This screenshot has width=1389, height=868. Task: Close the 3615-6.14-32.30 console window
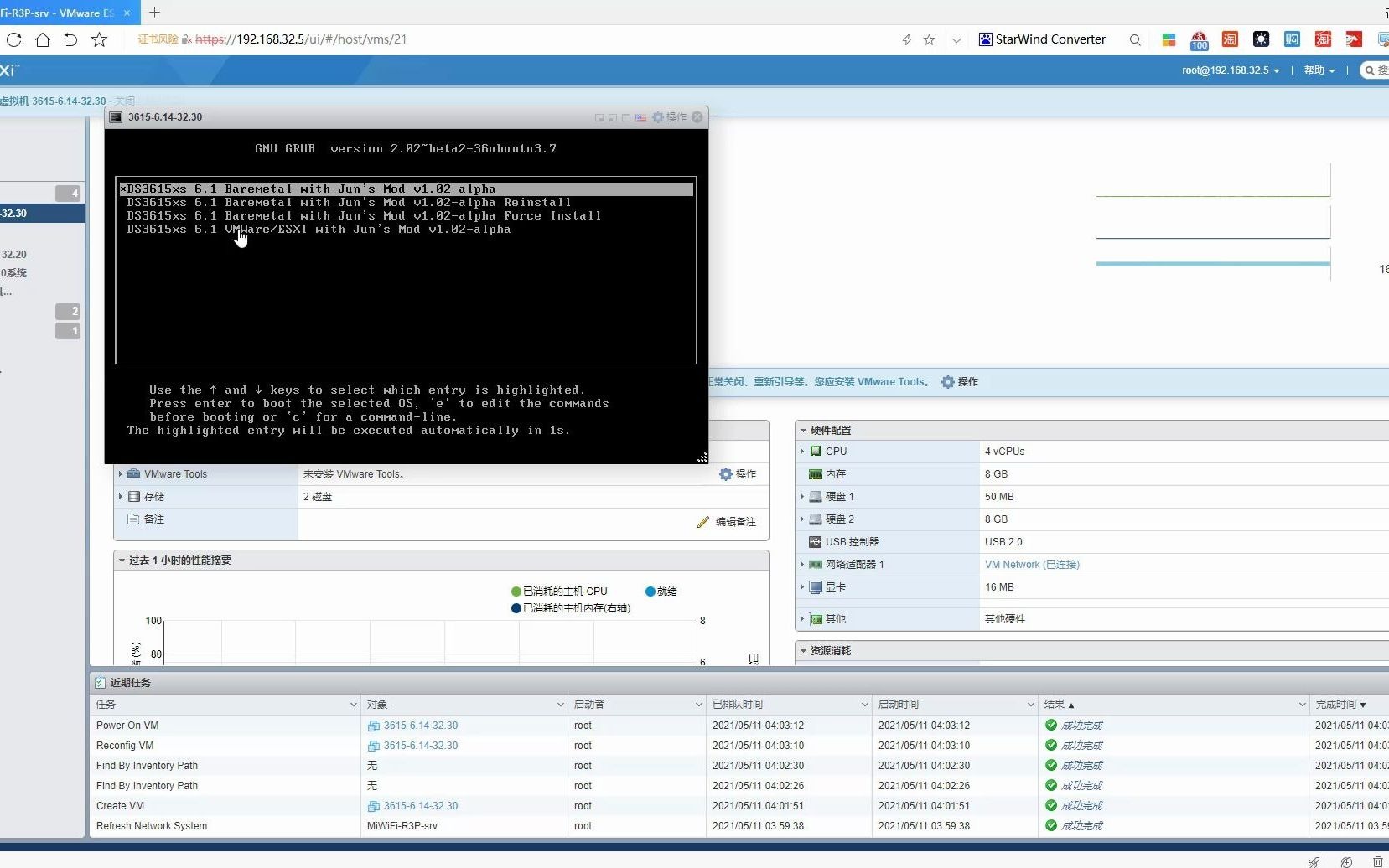coord(697,117)
